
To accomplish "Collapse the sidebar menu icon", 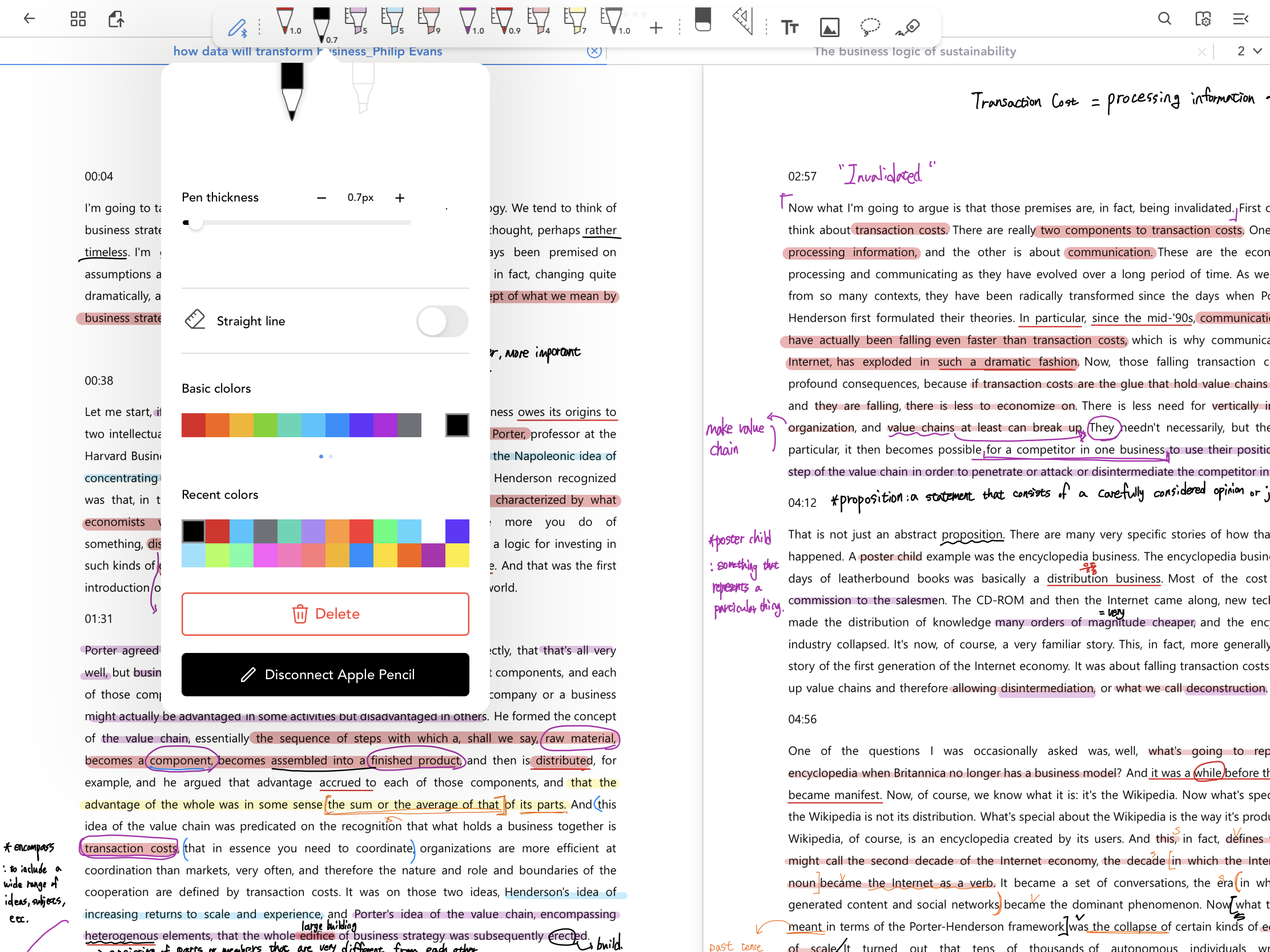I will [x=1240, y=19].
